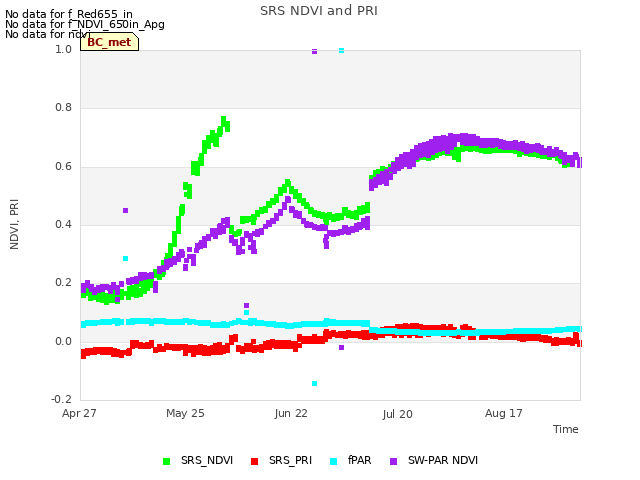Viewport: 640px width, 480px height.
Task: Click the May 25 x-axis tick label
Action: point(185,413)
